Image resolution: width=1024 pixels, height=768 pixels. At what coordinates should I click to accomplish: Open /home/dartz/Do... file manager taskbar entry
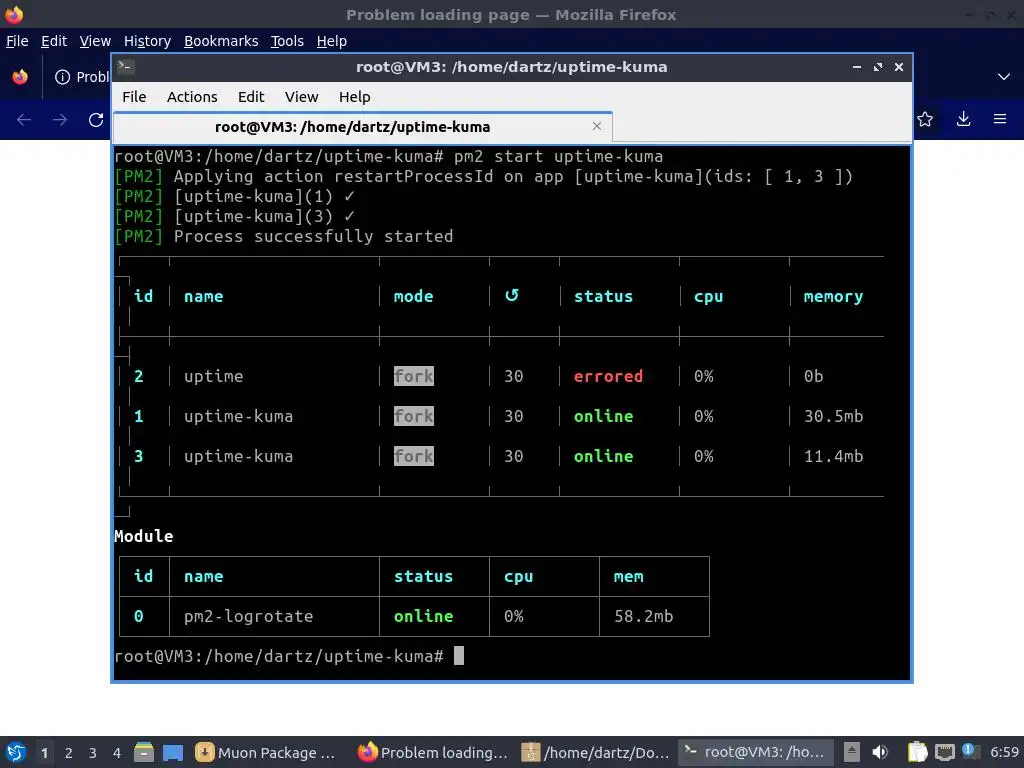[x=596, y=752]
